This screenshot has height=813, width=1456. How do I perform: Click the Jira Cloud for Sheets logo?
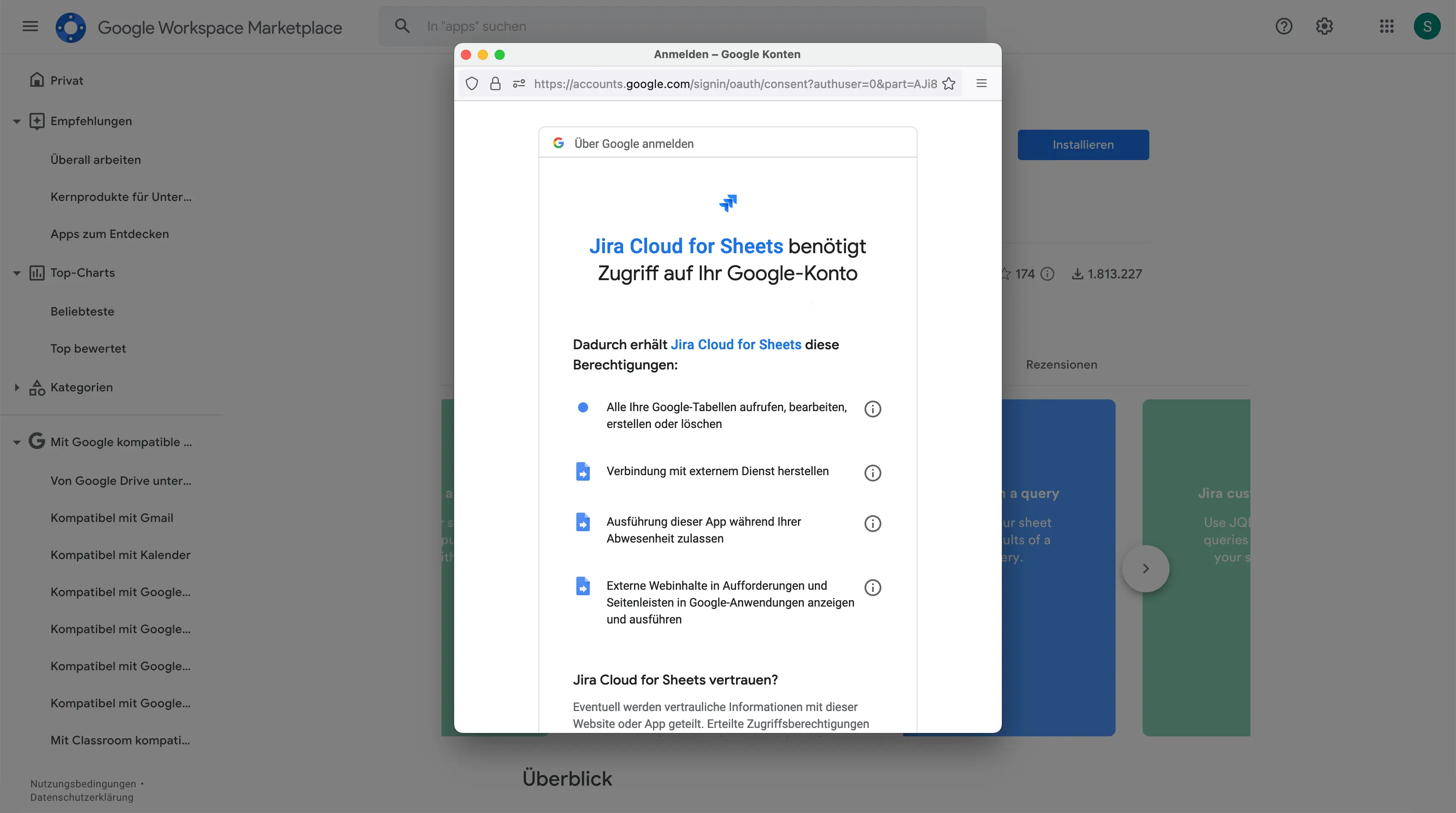click(728, 203)
